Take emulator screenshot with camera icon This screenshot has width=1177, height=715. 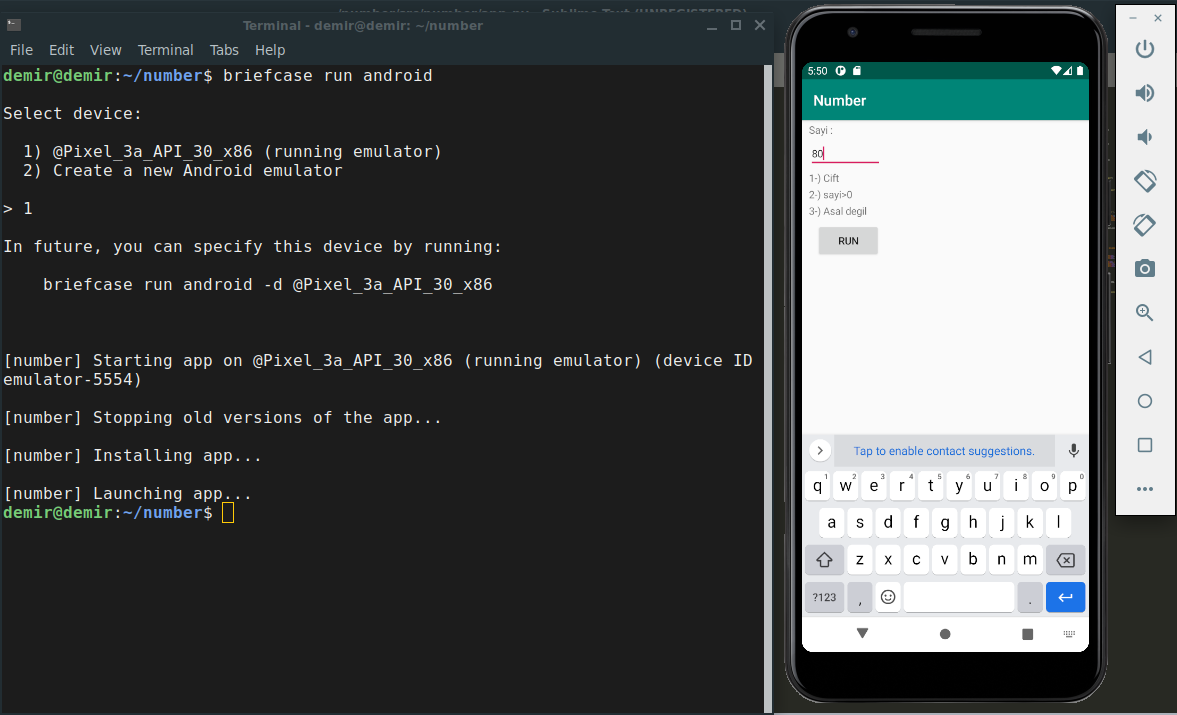coord(1145,269)
